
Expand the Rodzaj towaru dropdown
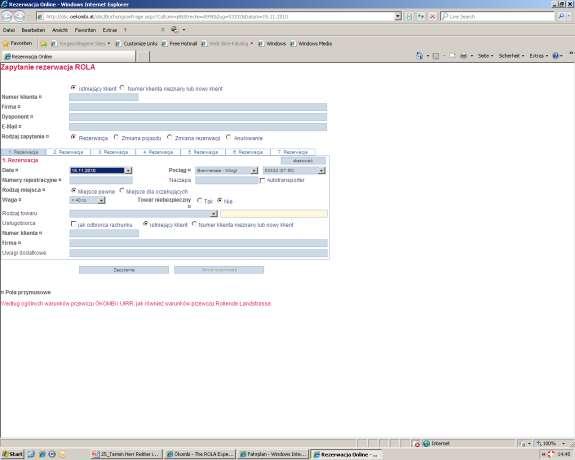pos(214,213)
